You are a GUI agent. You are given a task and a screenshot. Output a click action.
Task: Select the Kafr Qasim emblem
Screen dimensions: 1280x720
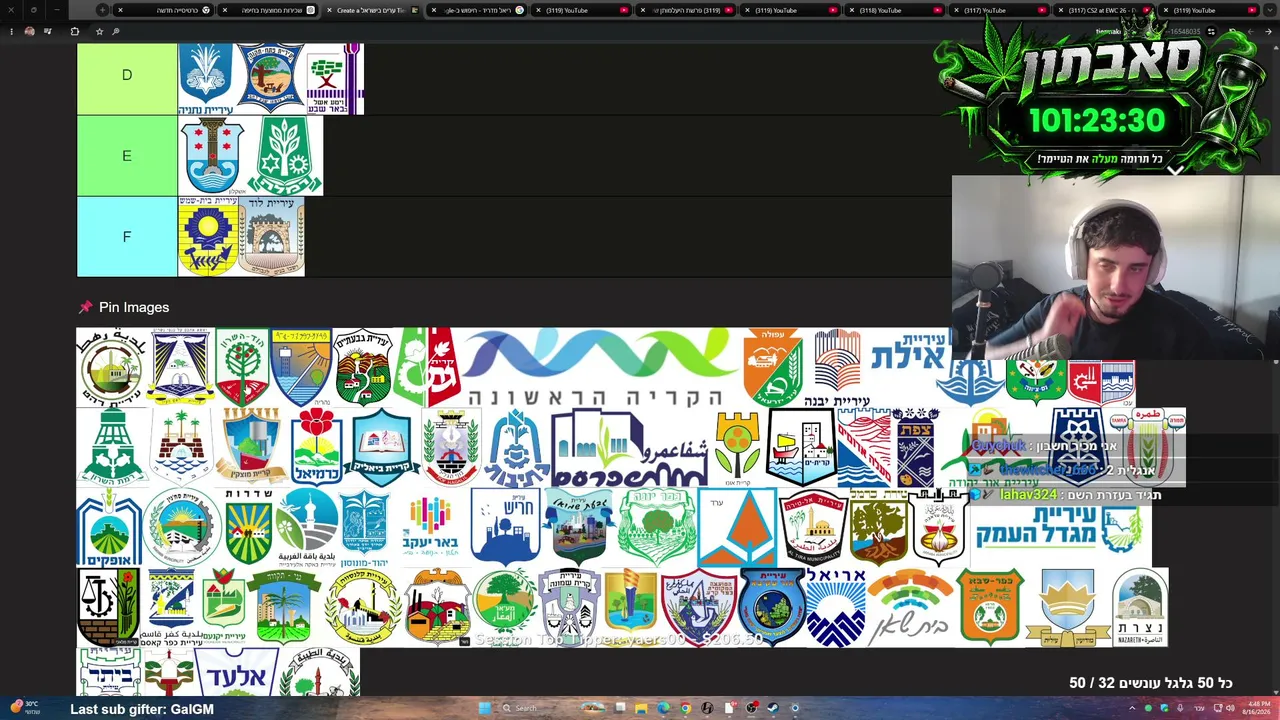(171, 607)
